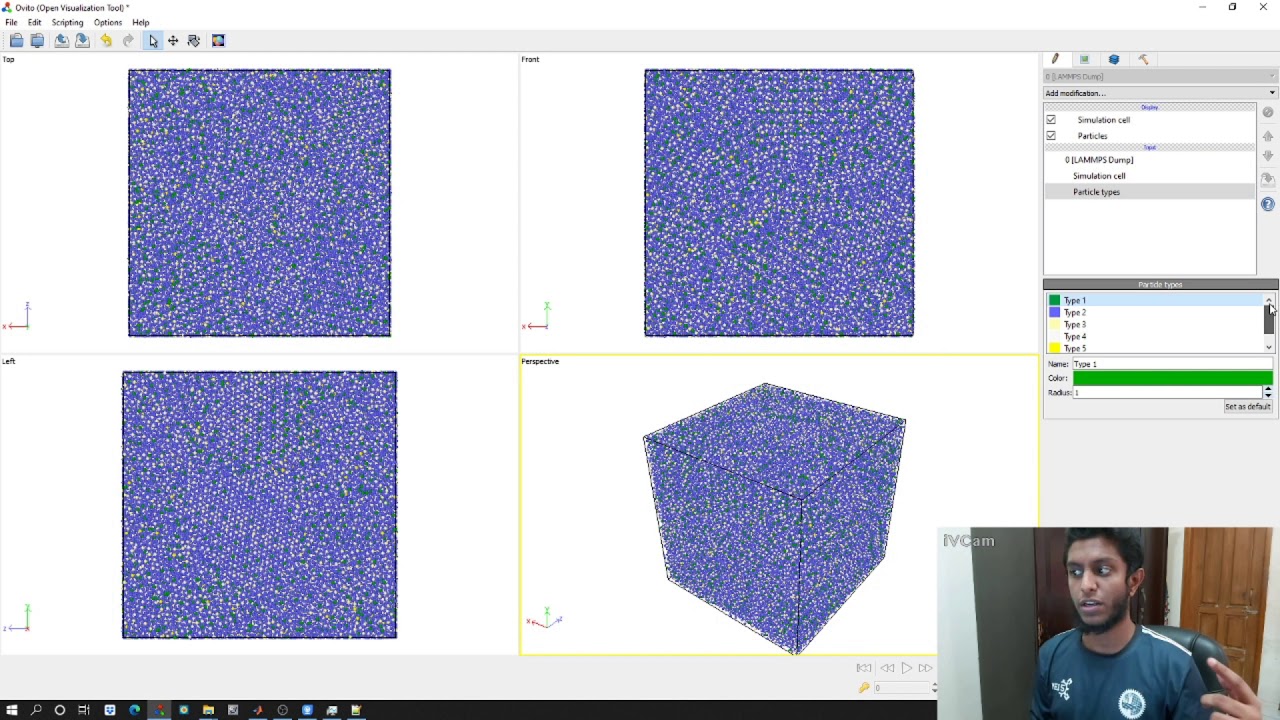1280x720 pixels.
Task: Open Task View on the taskbar
Action: 84,710
